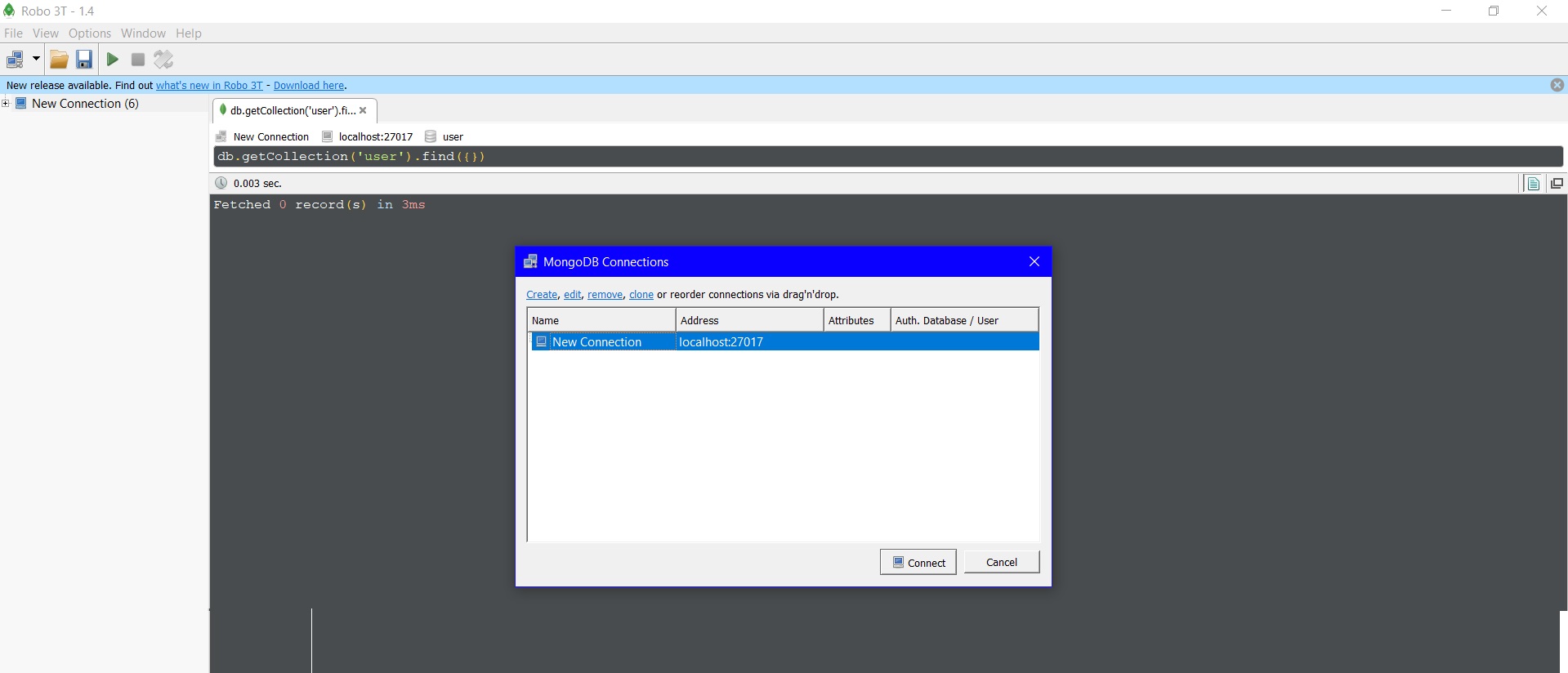Switch results to text view mode icon
The height and width of the screenshot is (673, 1568).
coord(1534,184)
